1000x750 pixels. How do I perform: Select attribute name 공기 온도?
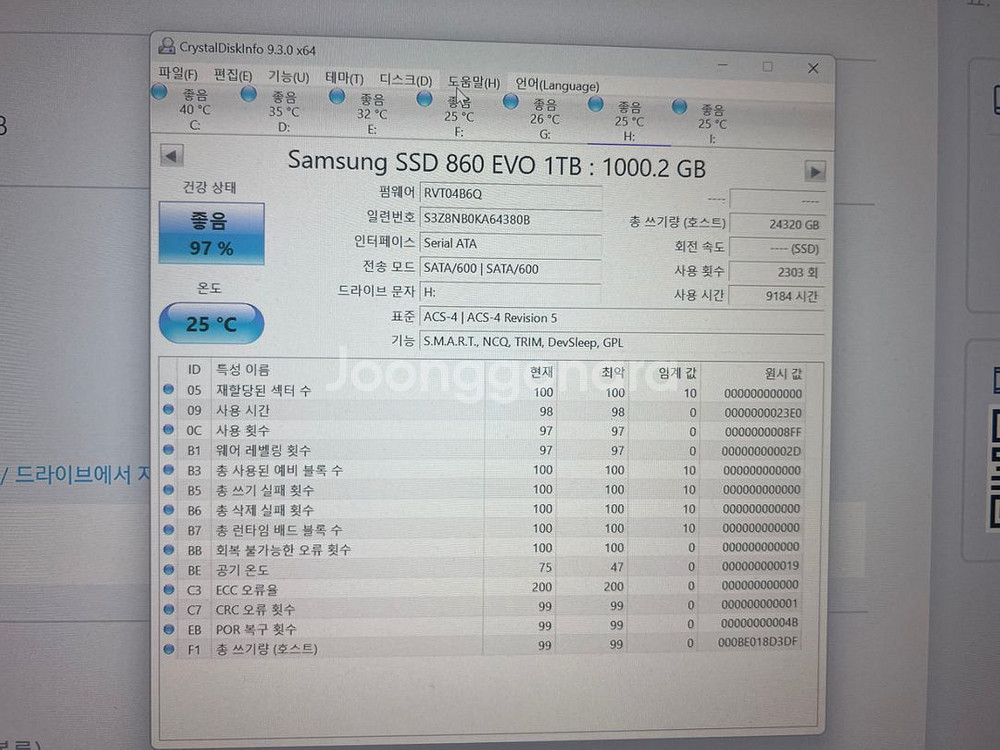242,570
